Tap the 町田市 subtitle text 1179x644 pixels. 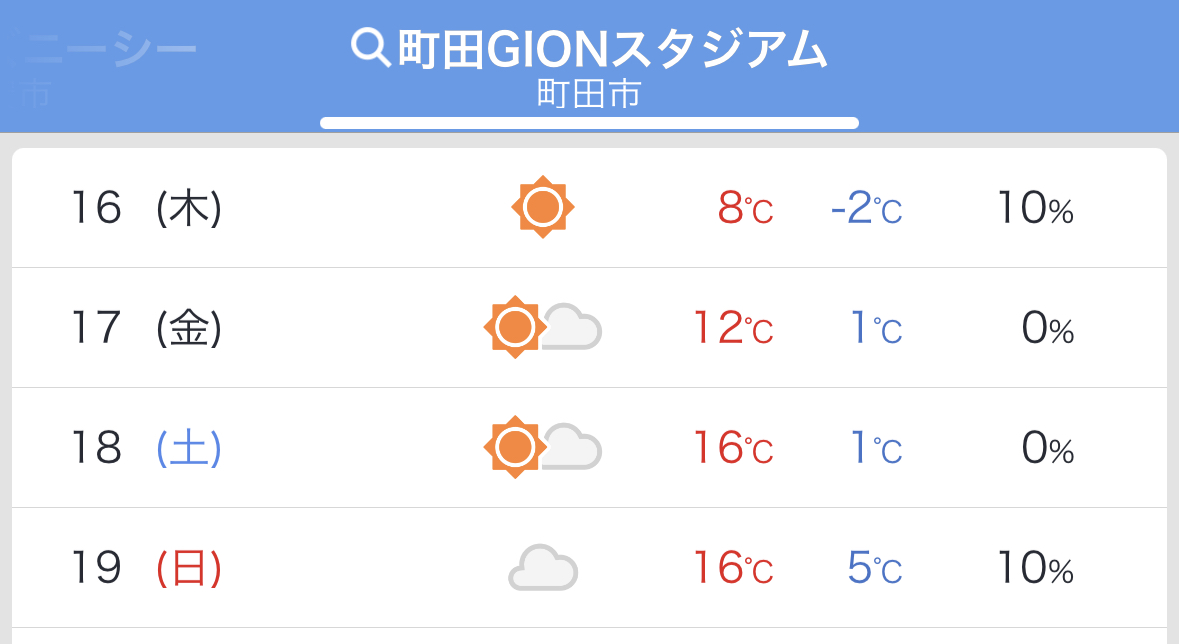pos(589,94)
